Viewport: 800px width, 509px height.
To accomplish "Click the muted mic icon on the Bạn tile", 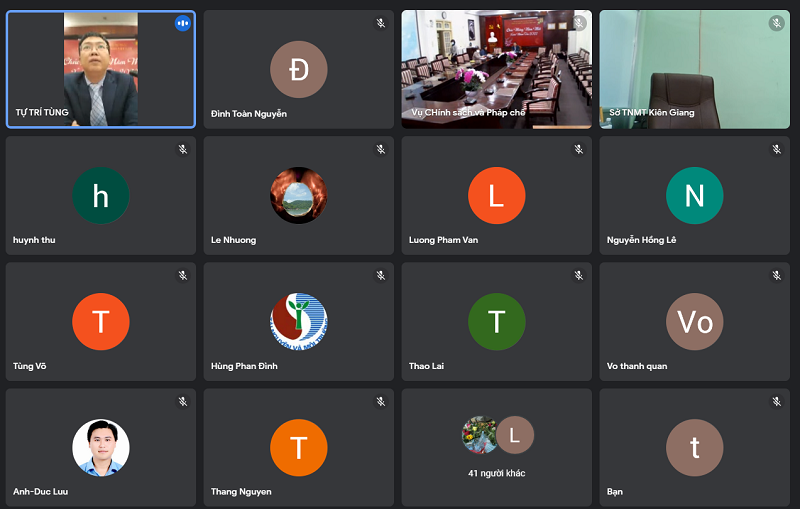I will (776, 401).
